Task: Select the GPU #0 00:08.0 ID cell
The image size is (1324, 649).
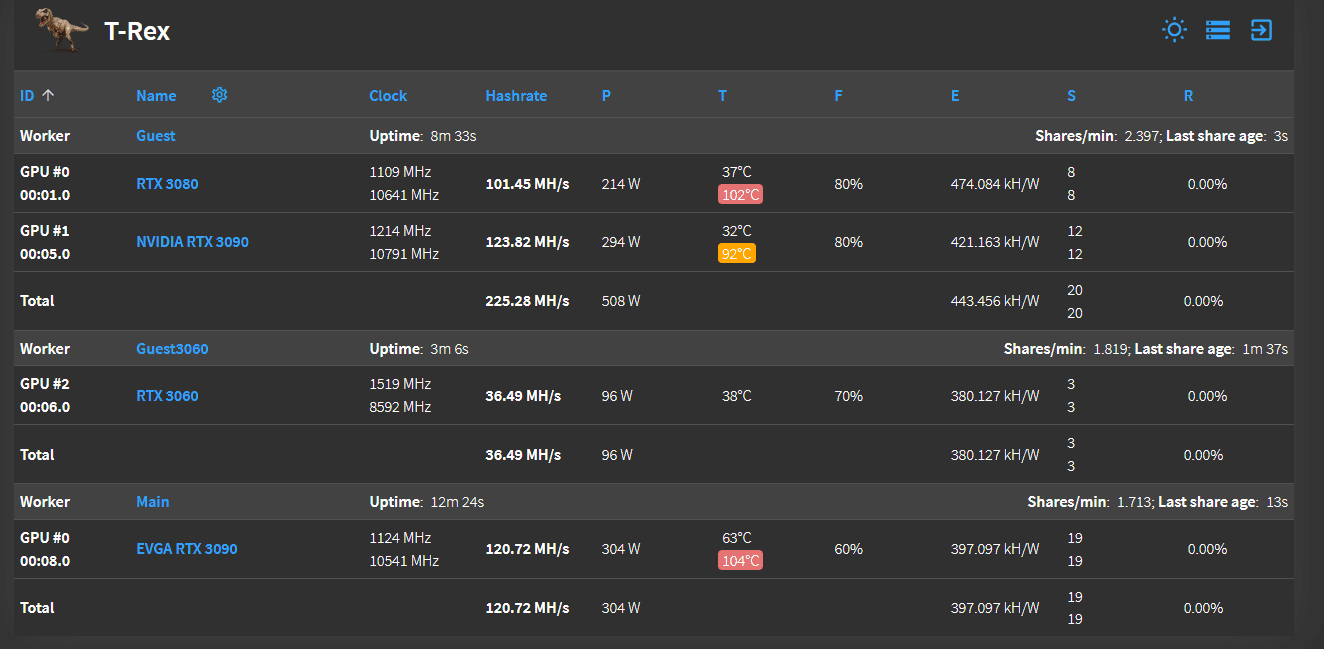Action: coord(45,549)
